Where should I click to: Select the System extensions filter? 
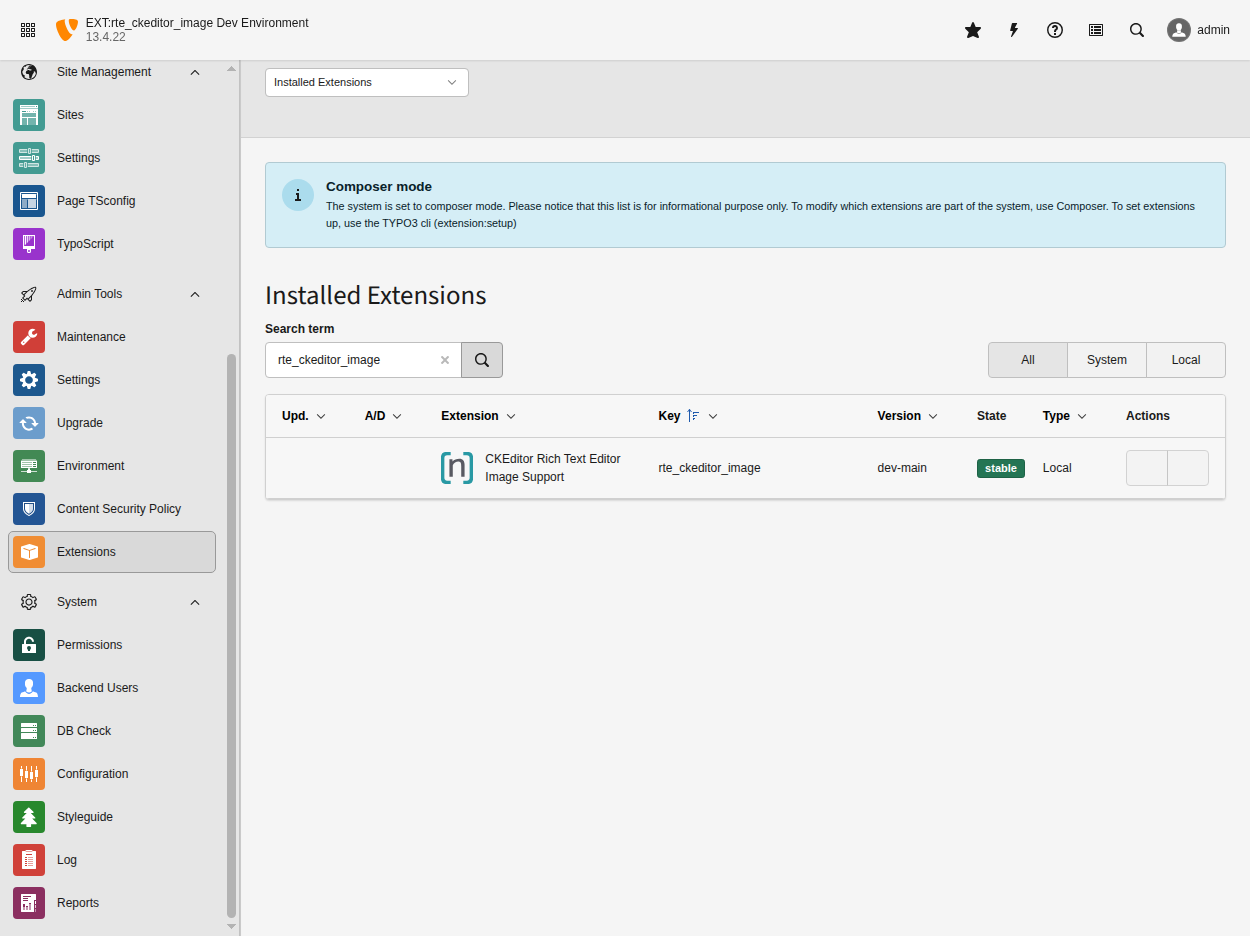(x=1106, y=359)
